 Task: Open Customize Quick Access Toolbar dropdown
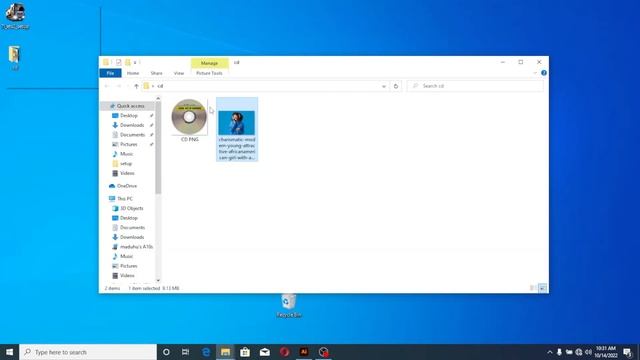pos(135,62)
